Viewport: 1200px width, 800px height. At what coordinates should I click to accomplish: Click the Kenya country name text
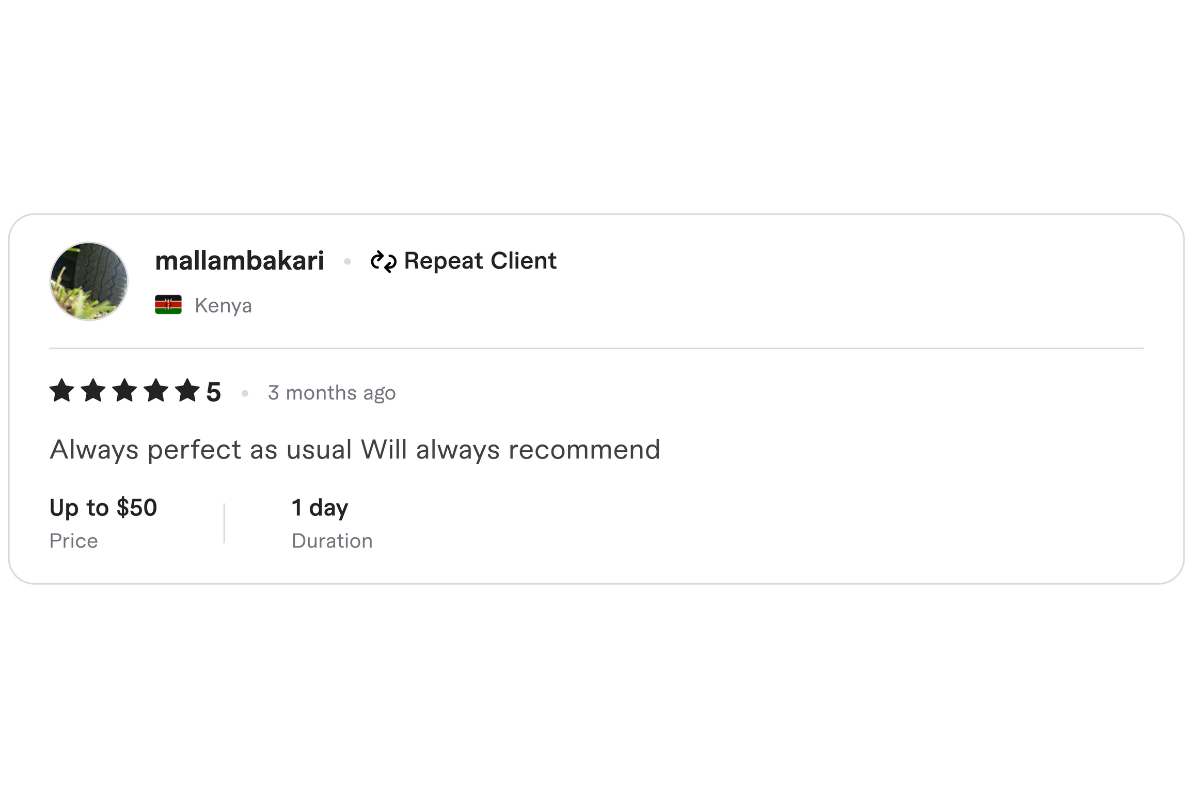coord(223,305)
